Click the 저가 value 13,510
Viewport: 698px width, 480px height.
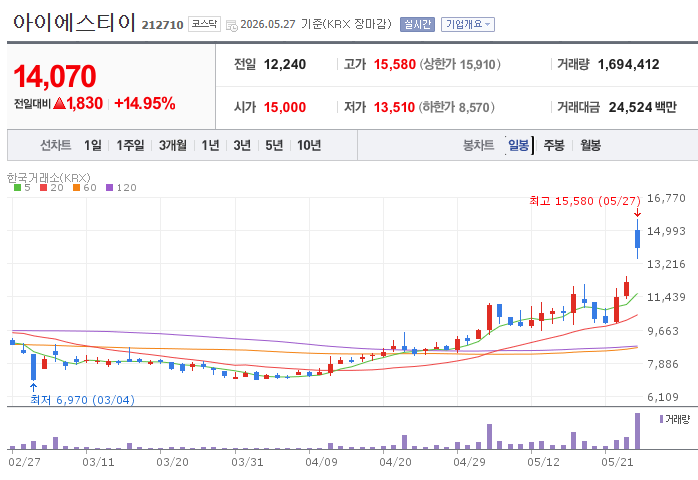click(394, 107)
